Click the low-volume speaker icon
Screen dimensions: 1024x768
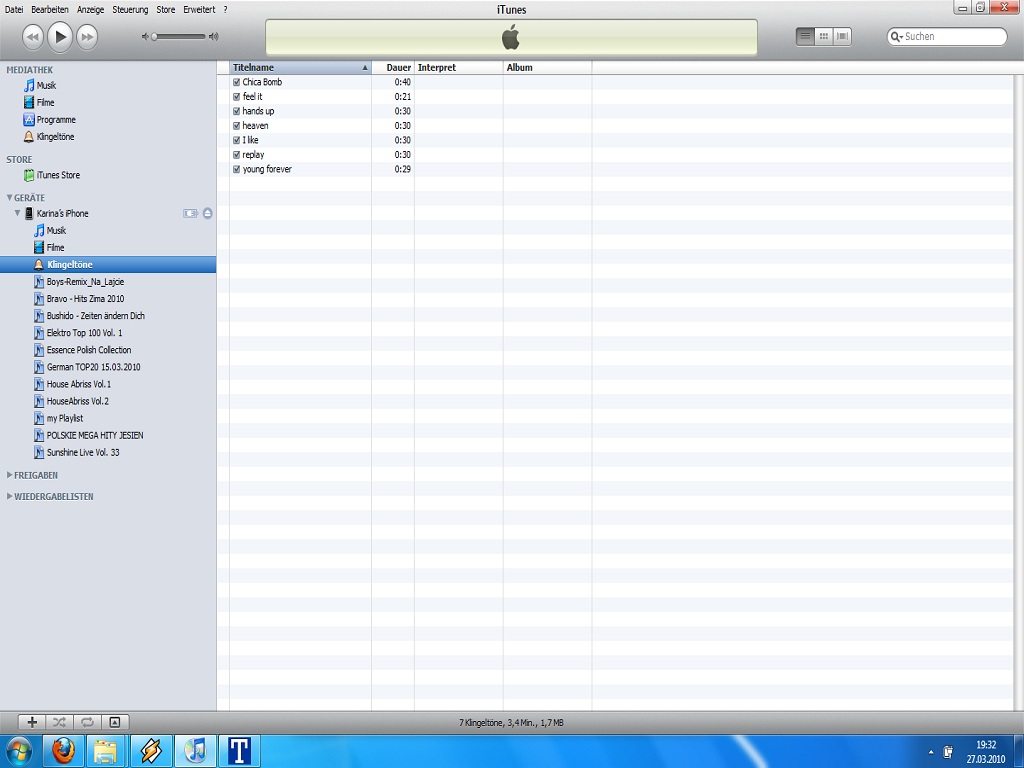pos(145,37)
